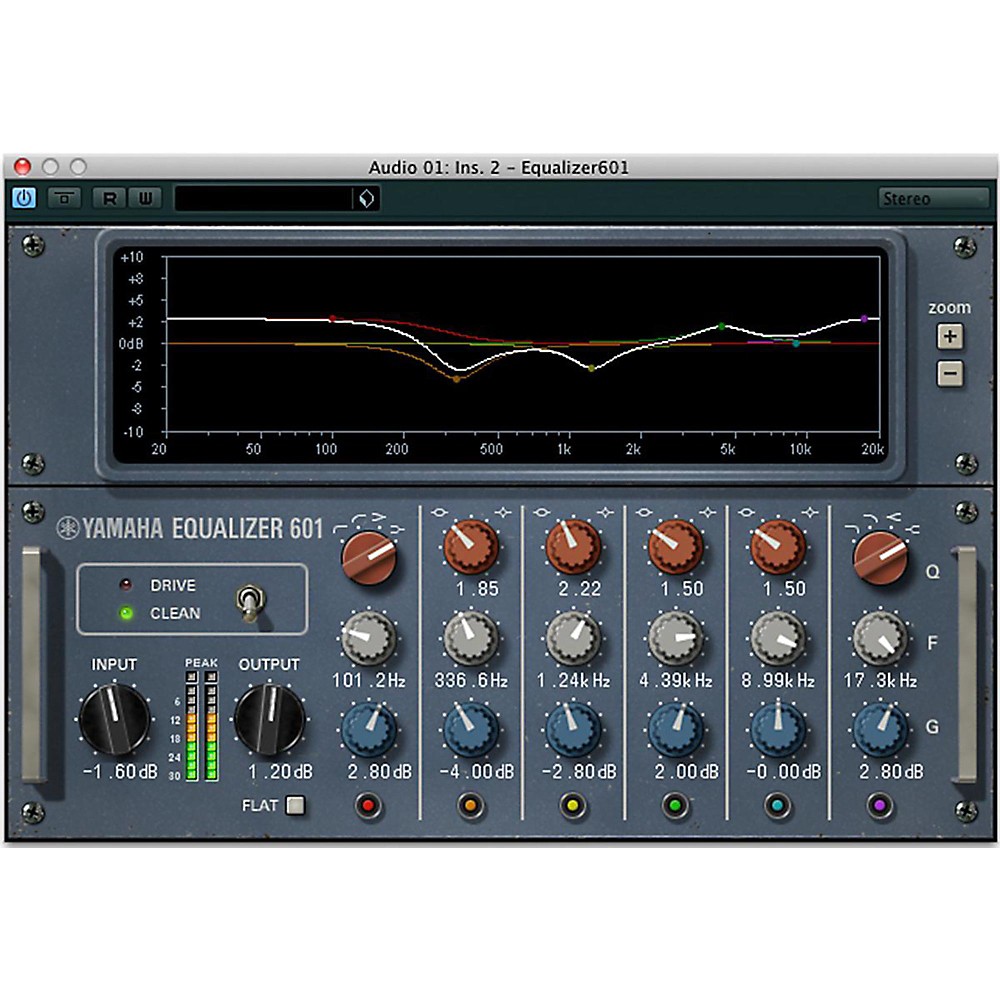Click the 1.85 Q value readout
The image size is (1000, 1000).
coord(477,589)
